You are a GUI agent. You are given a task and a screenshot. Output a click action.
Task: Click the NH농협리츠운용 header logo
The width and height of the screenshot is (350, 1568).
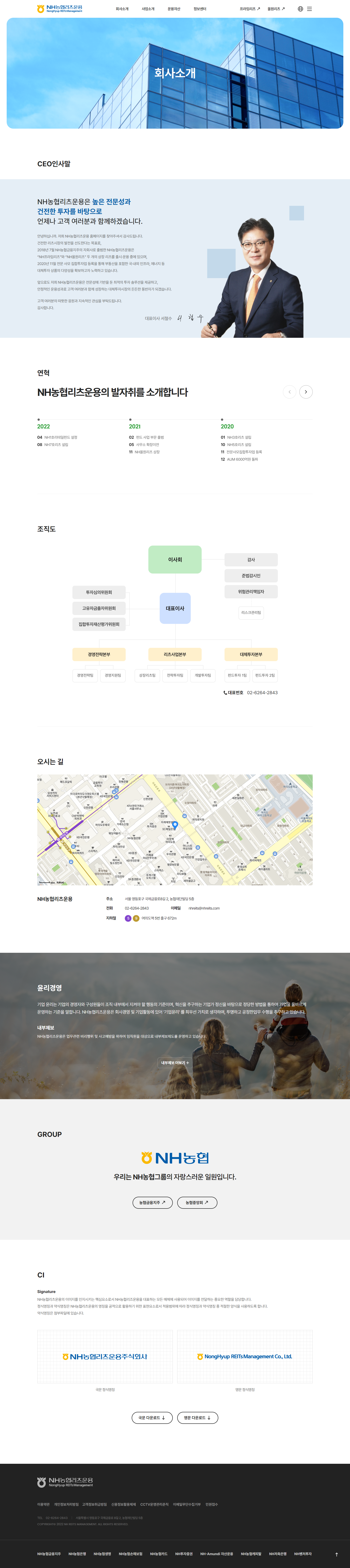point(60,9)
